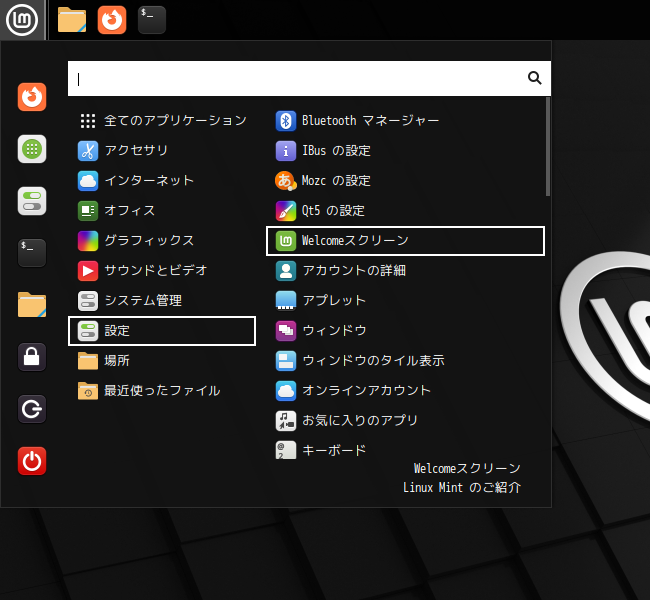Image resolution: width=650 pixels, height=600 pixels.
Task: Open terminal from the favorites sidebar
Action: pos(32,253)
